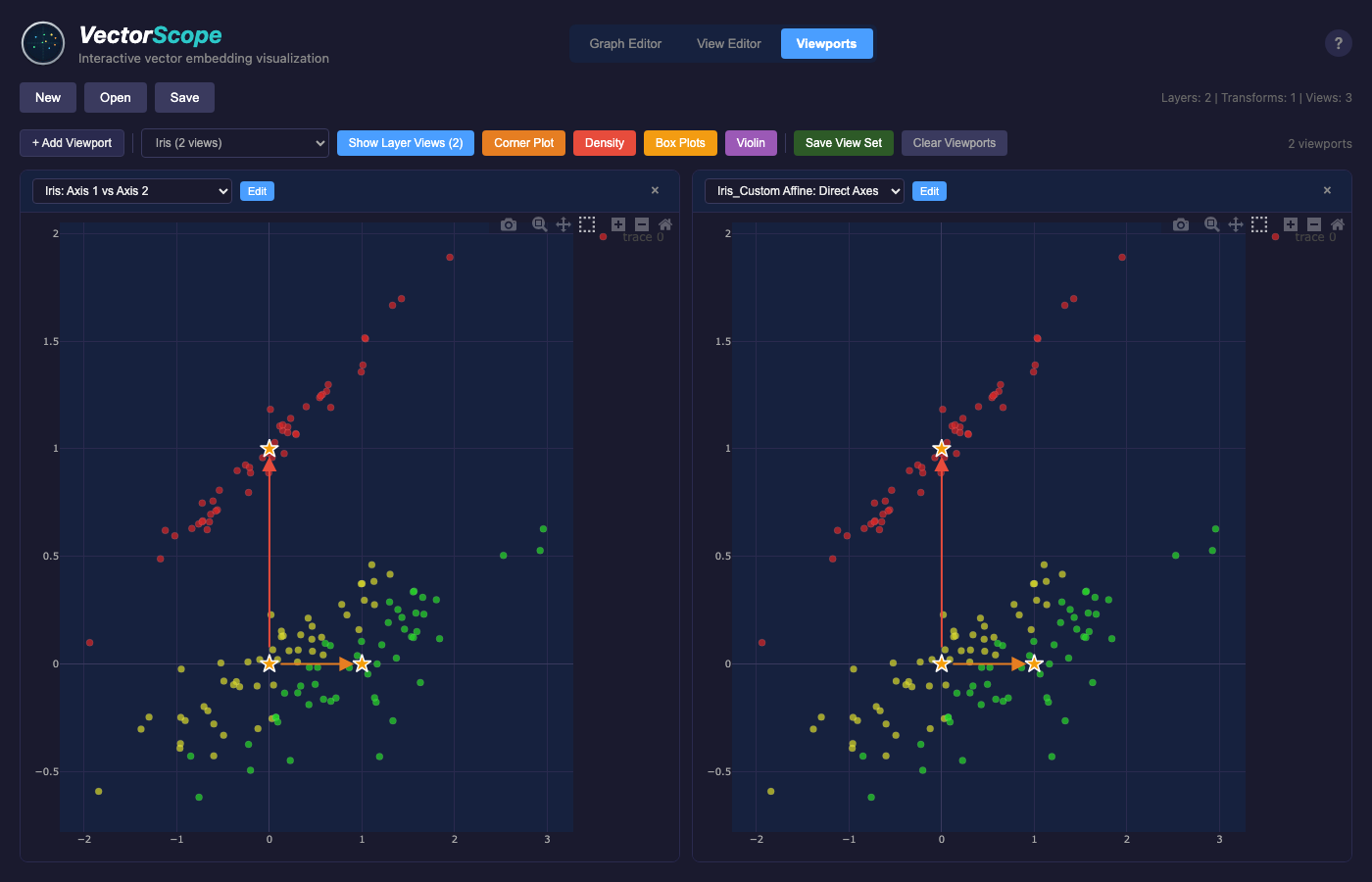This screenshot has width=1372, height=882.
Task: Activate the pan tool in right plot
Action: [1236, 224]
